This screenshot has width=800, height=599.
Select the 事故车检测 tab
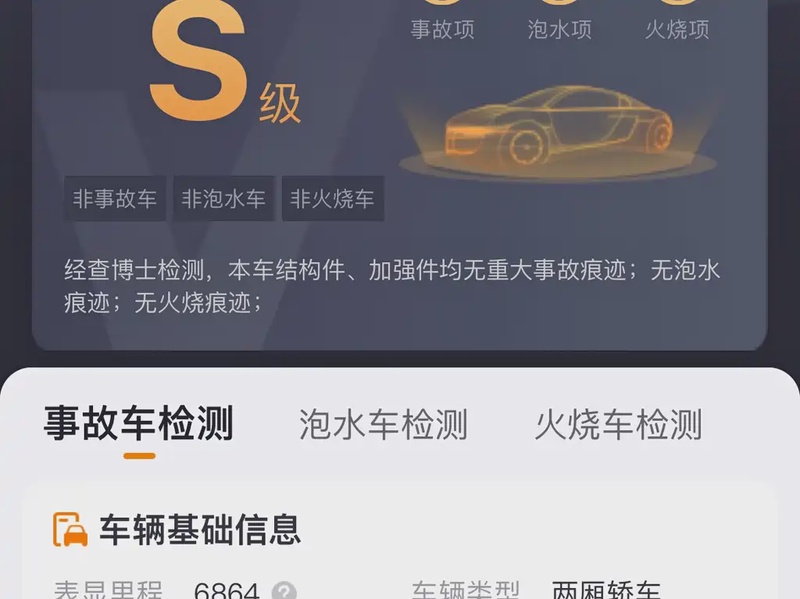point(138,423)
